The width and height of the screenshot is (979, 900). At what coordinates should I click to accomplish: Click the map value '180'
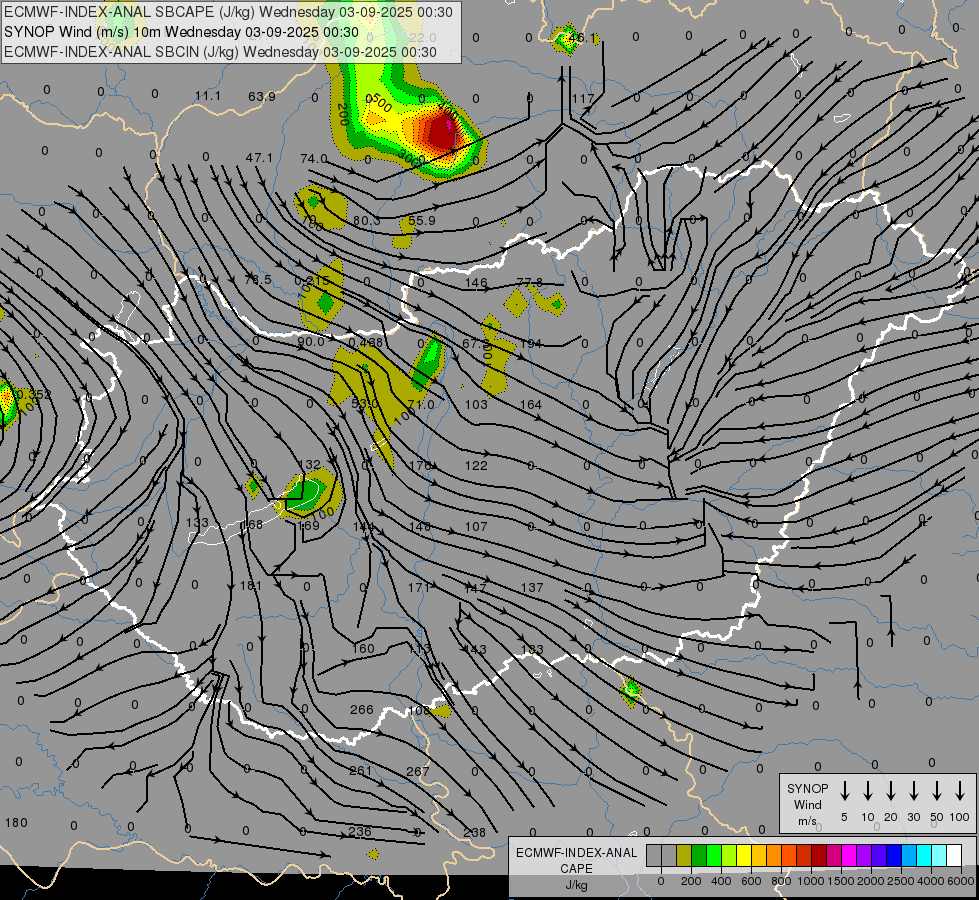[x=16, y=823]
